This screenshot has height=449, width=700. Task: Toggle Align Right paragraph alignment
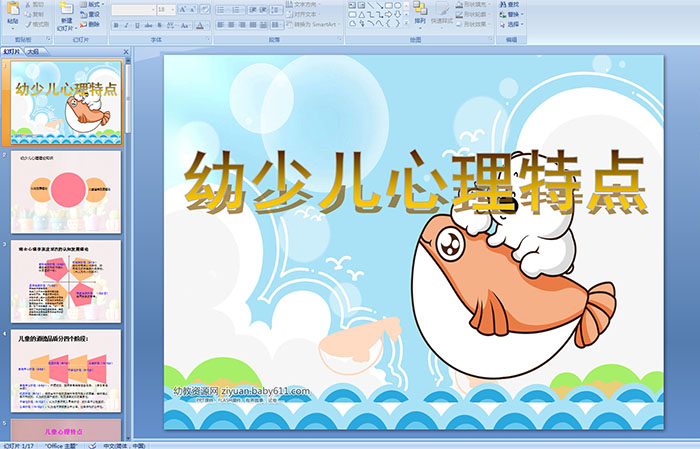point(242,25)
